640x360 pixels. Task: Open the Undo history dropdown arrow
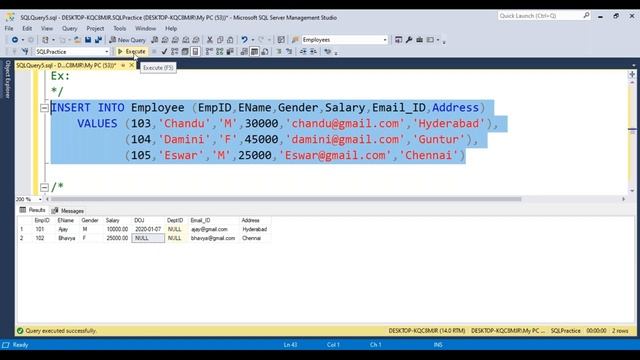click(x=253, y=40)
